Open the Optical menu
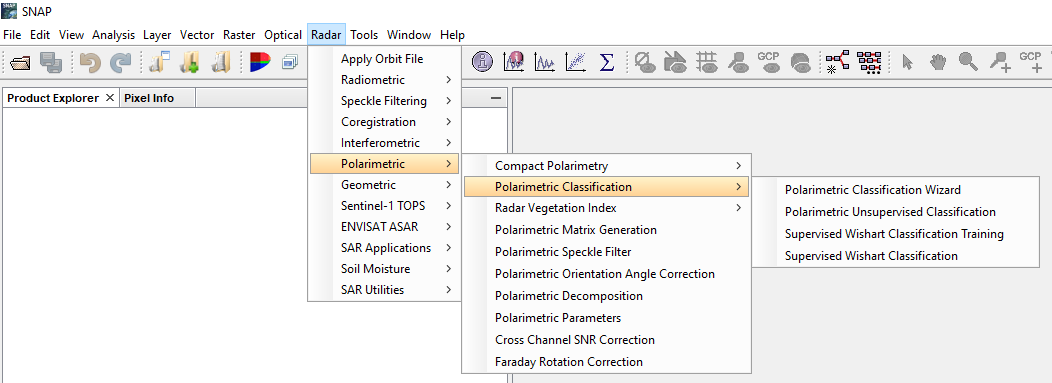Viewport: 1052px width, 383px height. (x=283, y=35)
